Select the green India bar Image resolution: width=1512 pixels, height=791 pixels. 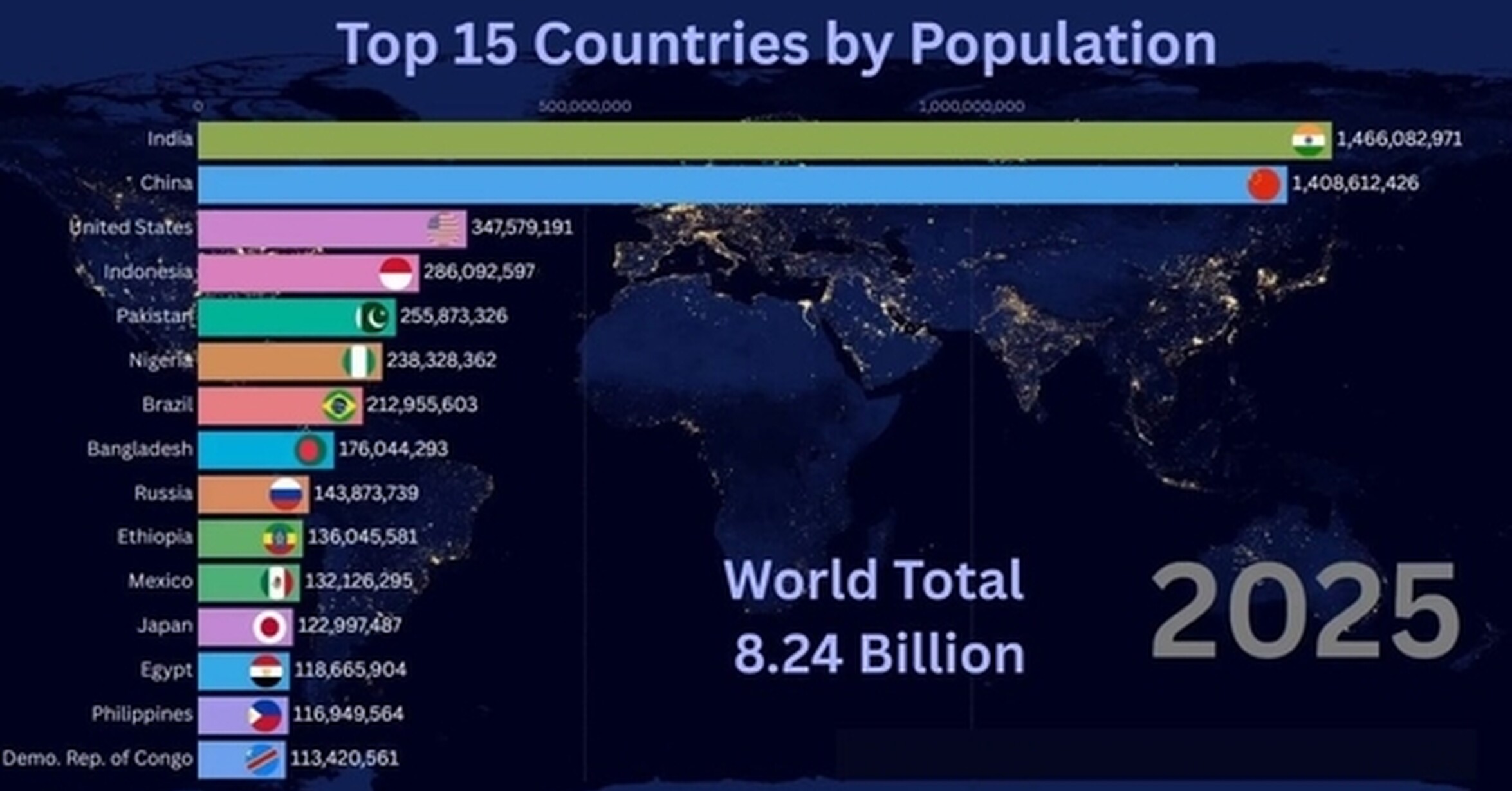tap(765, 140)
